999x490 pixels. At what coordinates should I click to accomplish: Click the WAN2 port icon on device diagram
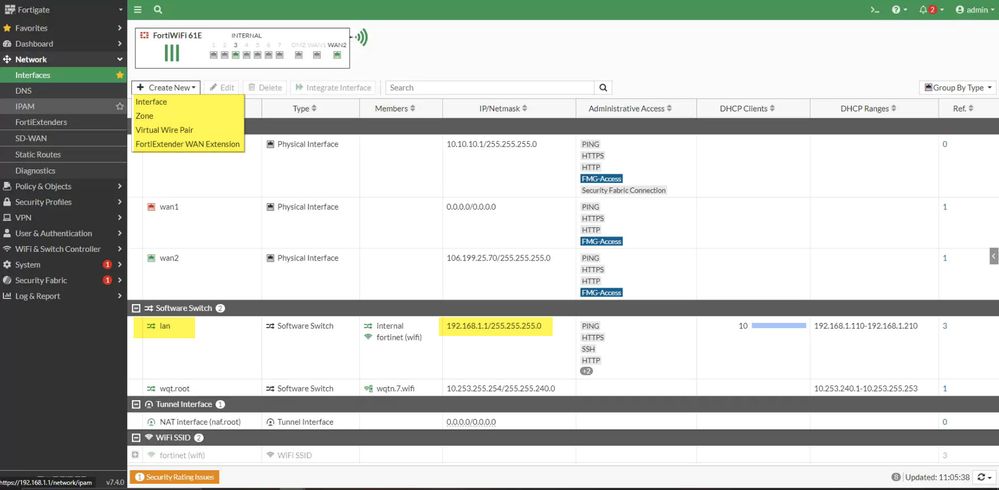point(337,55)
